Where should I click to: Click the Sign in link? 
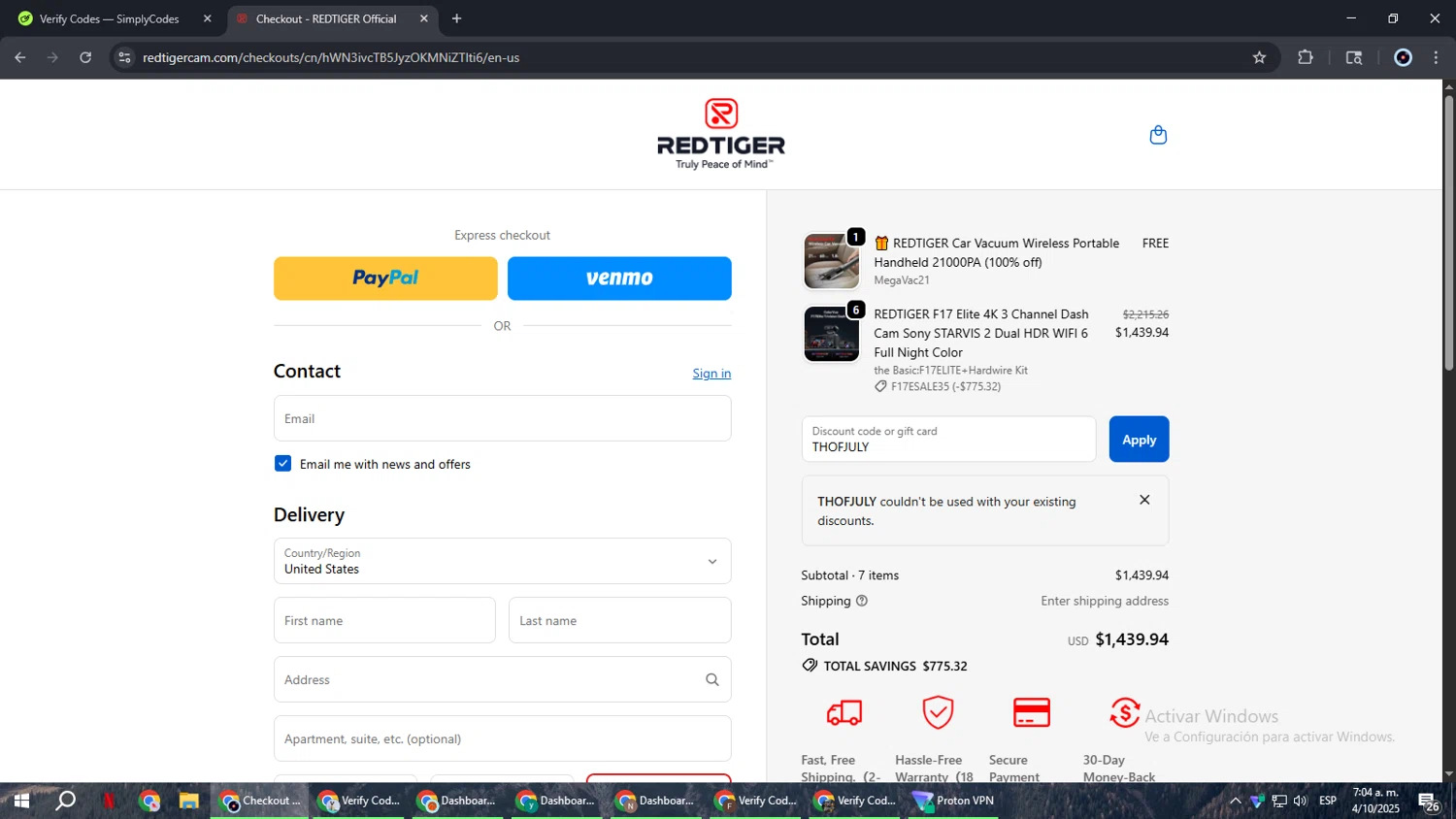click(711, 374)
